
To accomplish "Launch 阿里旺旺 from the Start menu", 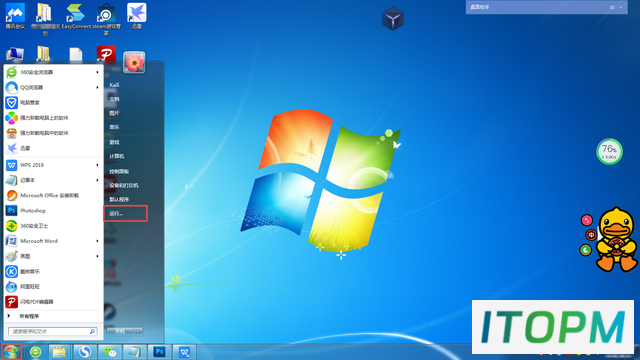I will point(53,287).
